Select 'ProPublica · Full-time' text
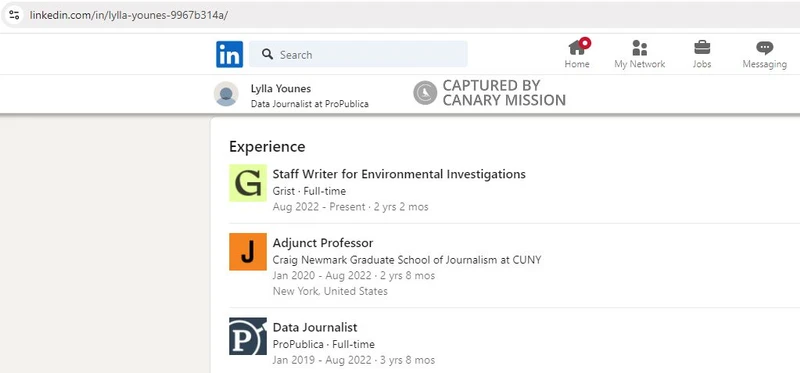The height and width of the screenshot is (373, 800). [x=323, y=344]
